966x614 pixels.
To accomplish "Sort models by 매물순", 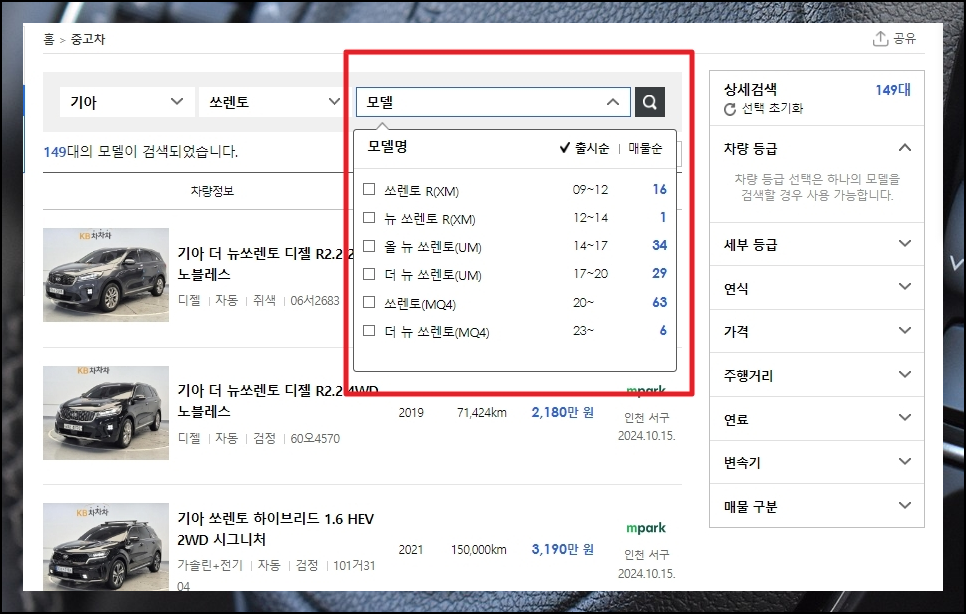I will coord(645,148).
